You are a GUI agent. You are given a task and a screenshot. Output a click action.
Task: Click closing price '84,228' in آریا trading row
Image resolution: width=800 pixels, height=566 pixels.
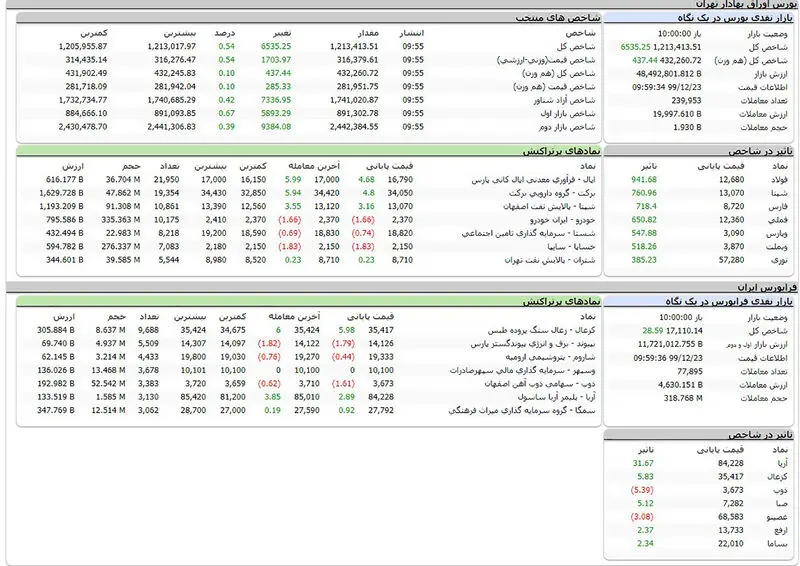tap(381, 397)
